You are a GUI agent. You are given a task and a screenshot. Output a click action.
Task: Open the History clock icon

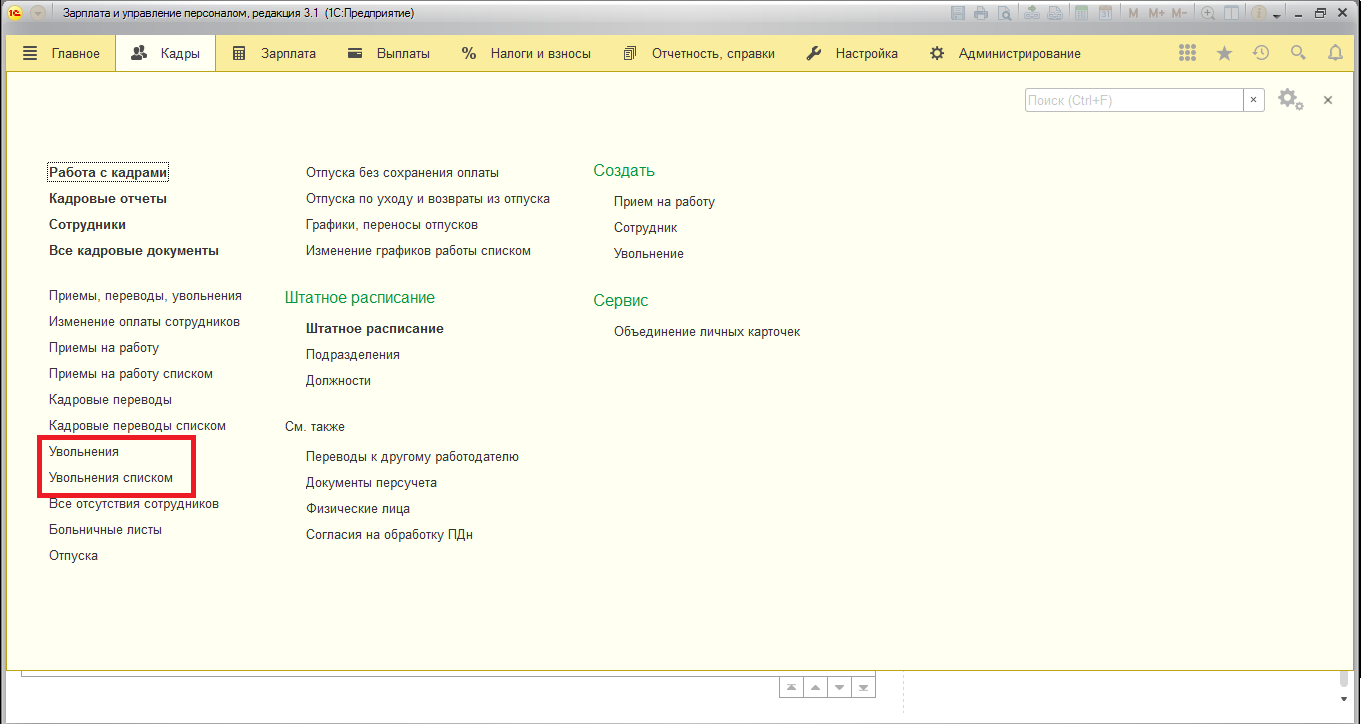point(1261,53)
